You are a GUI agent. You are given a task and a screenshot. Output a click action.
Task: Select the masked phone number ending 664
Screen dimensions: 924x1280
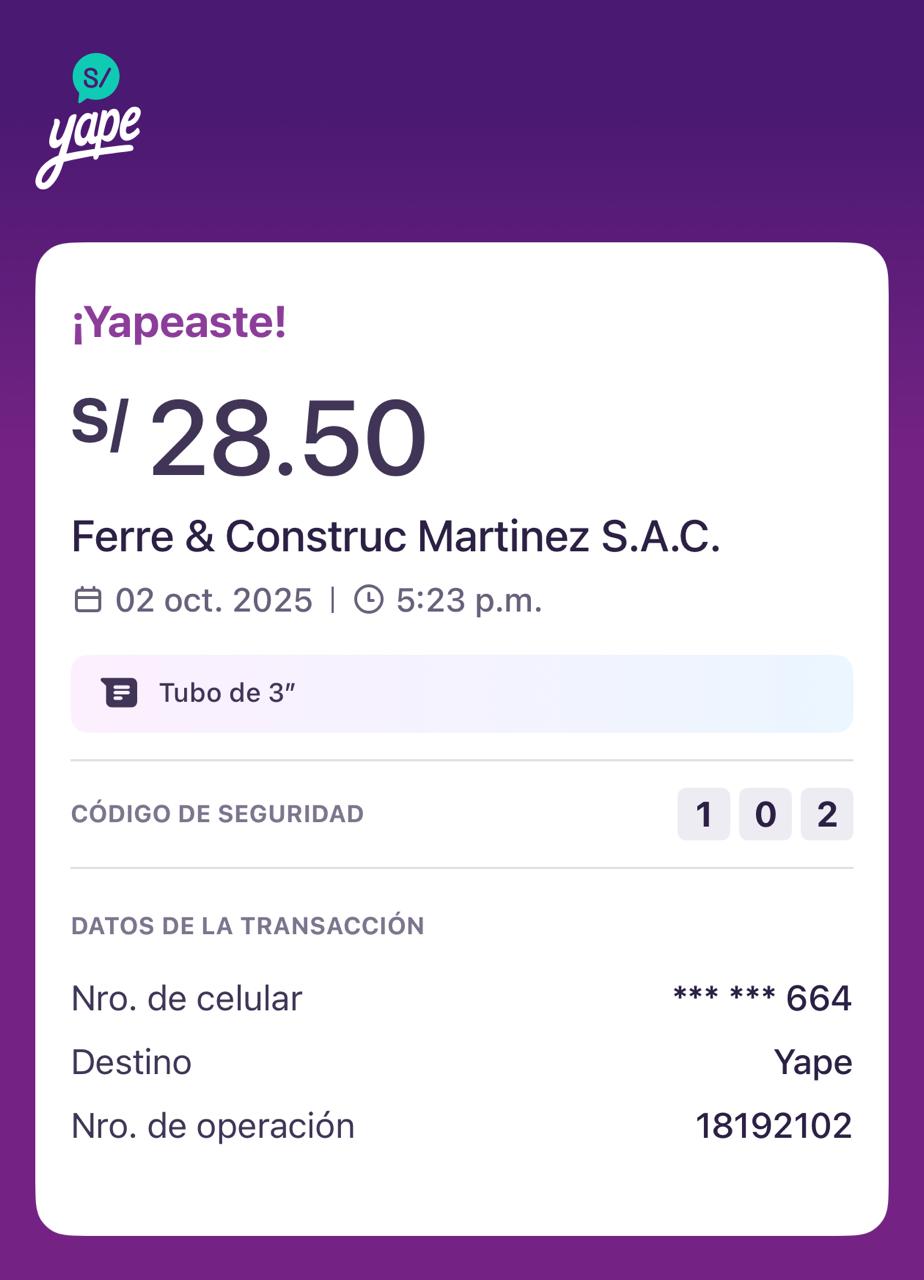pyautogui.click(x=762, y=998)
